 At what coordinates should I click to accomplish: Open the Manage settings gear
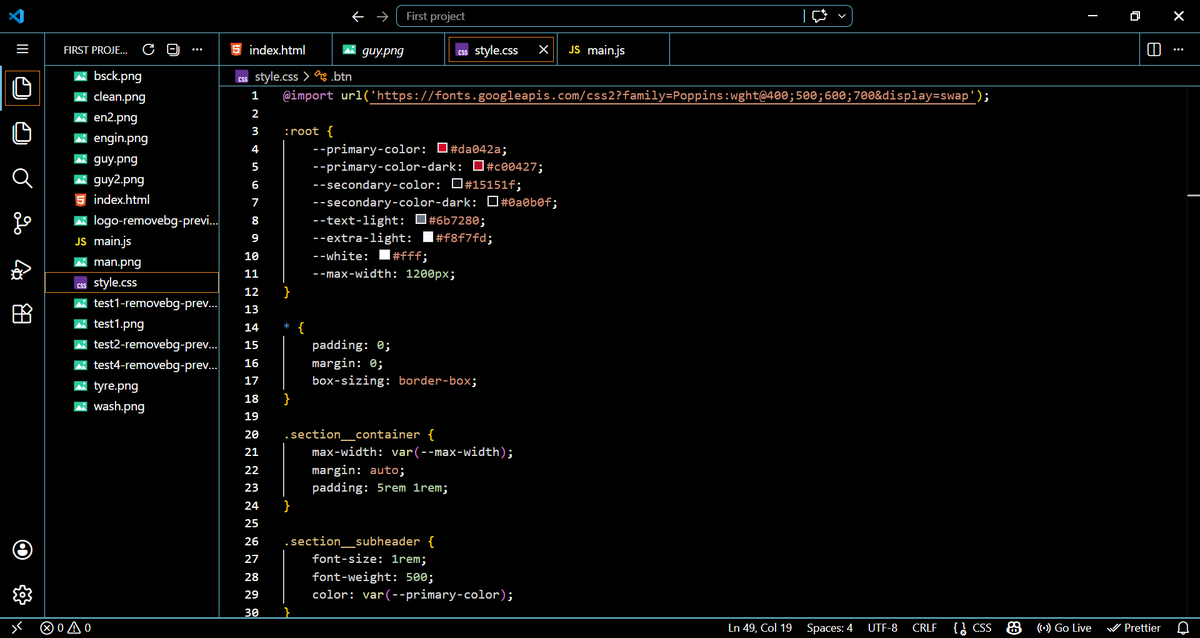click(x=22, y=596)
